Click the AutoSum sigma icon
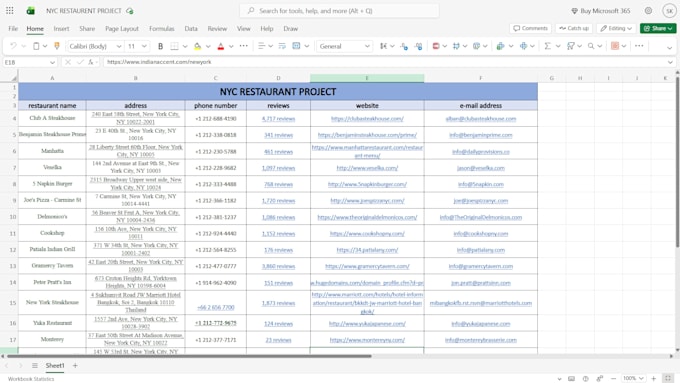The image size is (680, 383). pos(548,46)
